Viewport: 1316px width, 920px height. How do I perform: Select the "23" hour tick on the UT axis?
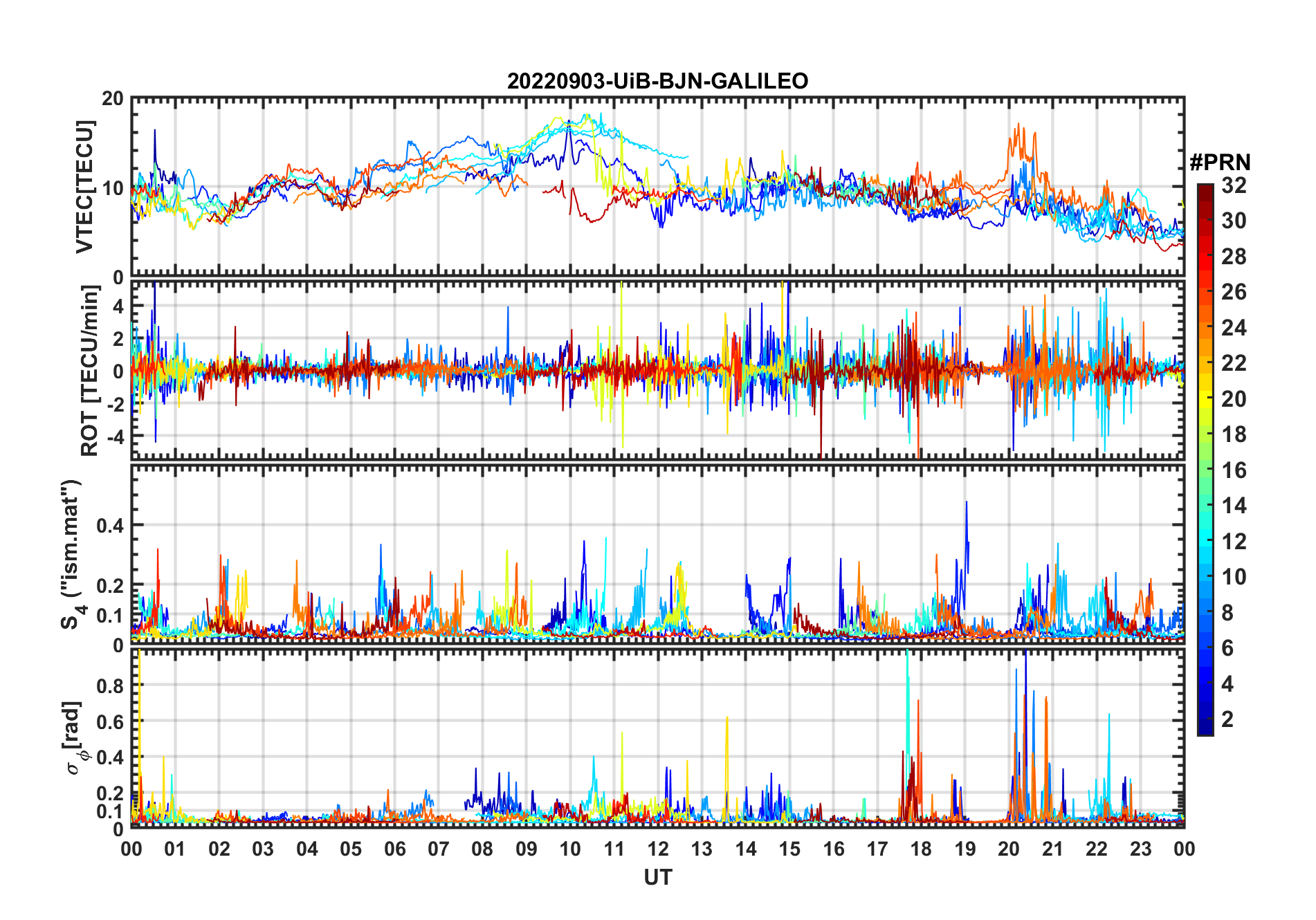click(1140, 849)
